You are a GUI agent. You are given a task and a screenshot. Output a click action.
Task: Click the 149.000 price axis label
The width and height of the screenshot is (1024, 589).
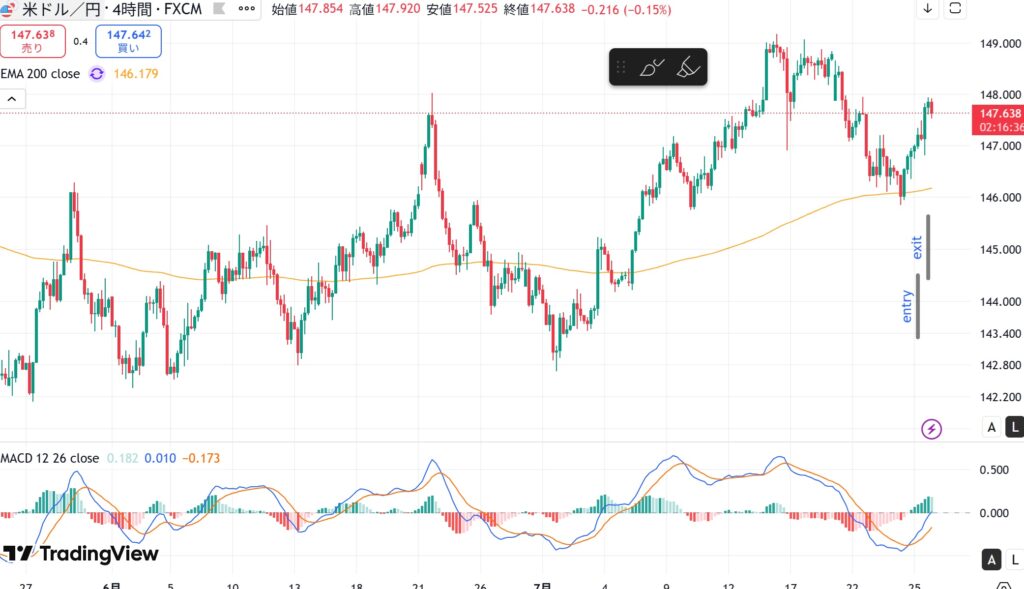pyautogui.click(x=1000, y=44)
